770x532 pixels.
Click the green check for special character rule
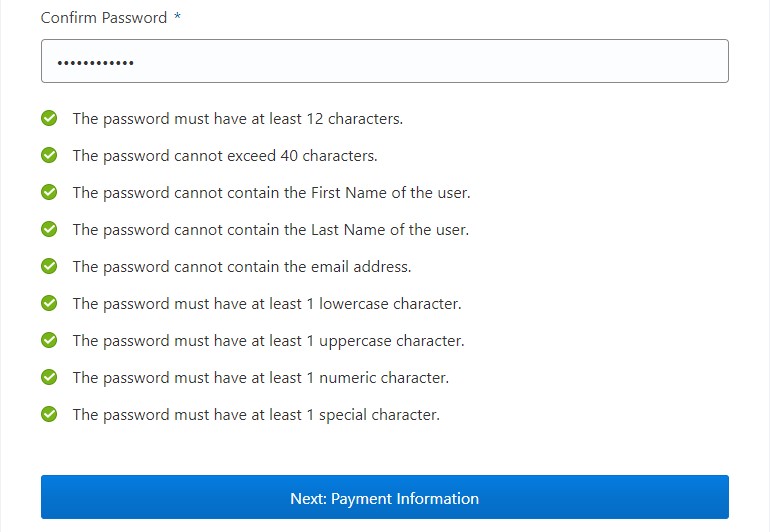pos(49,415)
